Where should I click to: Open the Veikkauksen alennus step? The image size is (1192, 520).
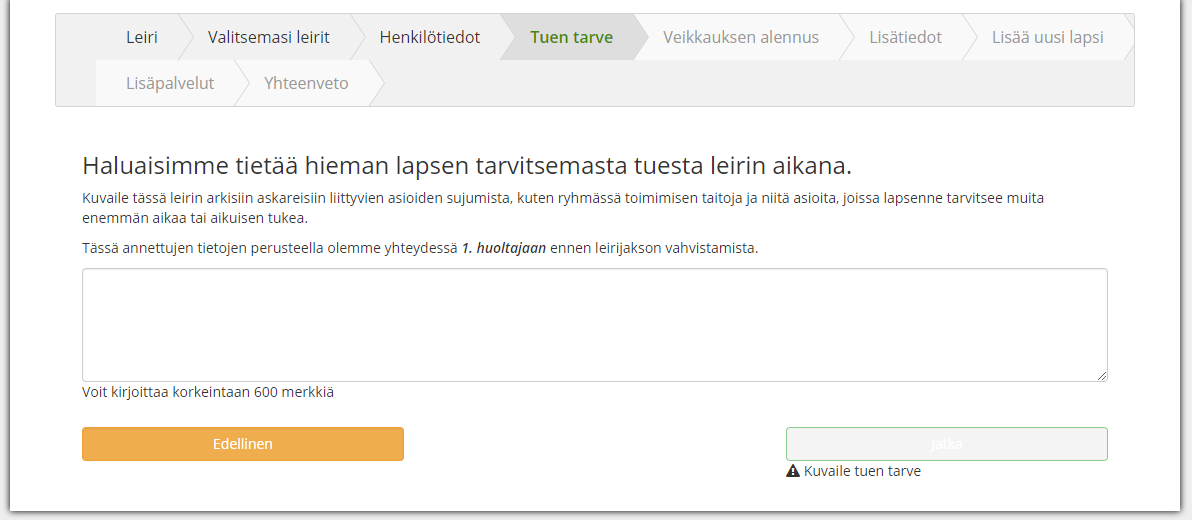click(x=740, y=37)
